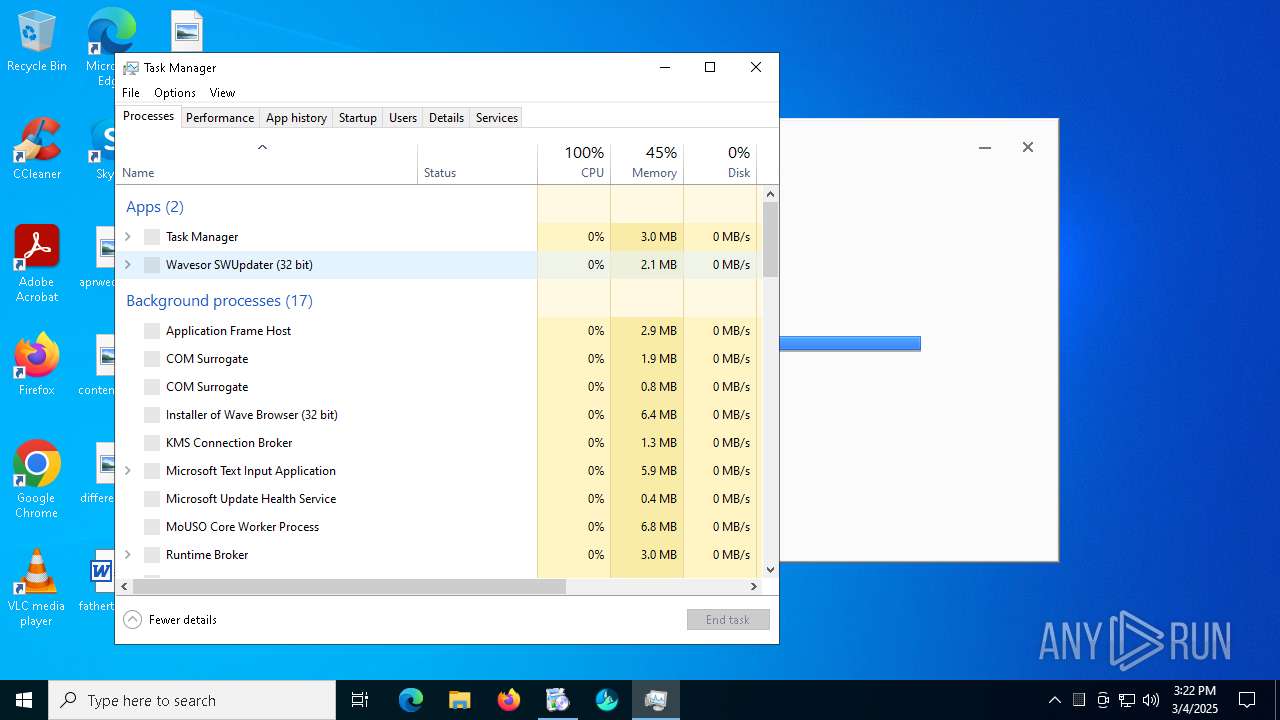Open Task View from the taskbar
Image resolution: width=1280 pixels, height=720 pixels.
360,700
